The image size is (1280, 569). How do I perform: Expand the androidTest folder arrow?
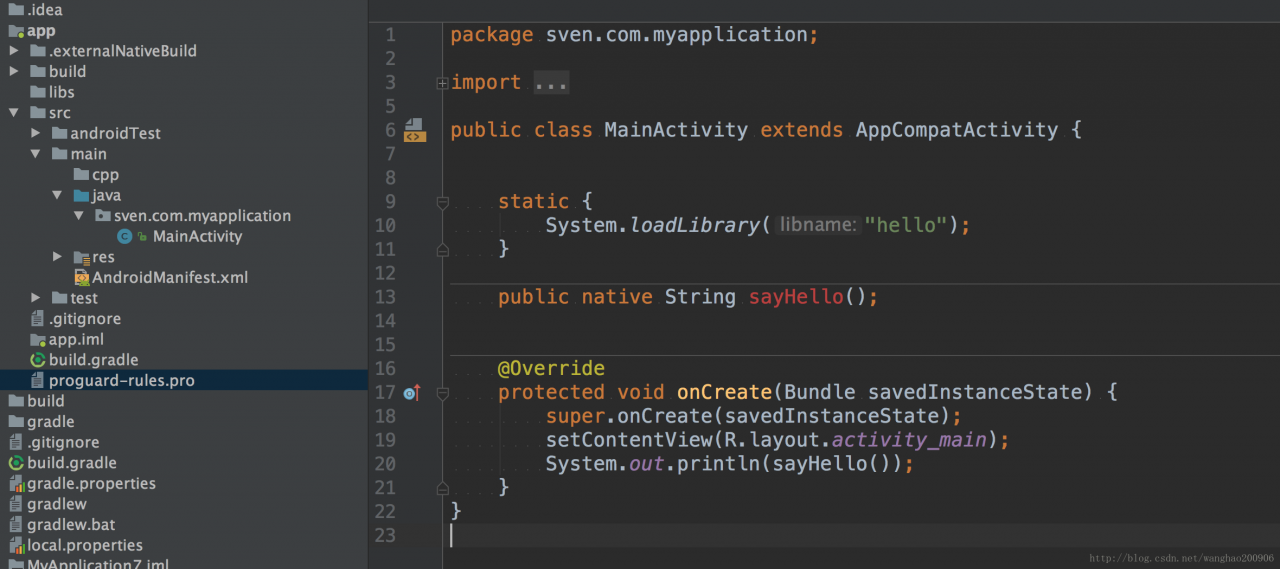click(36, 133)
